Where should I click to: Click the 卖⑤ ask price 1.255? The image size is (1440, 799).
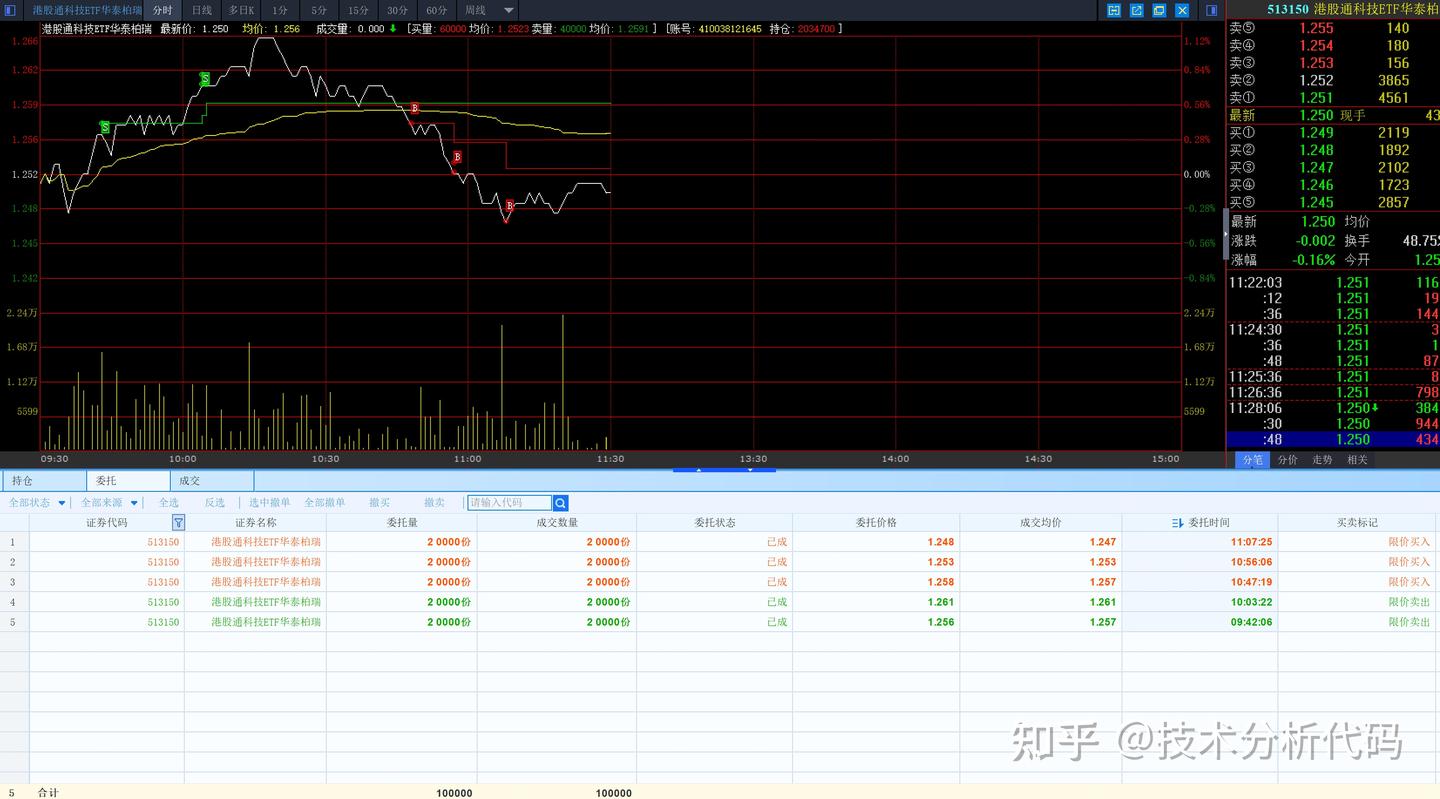(x=1316, y=29)
